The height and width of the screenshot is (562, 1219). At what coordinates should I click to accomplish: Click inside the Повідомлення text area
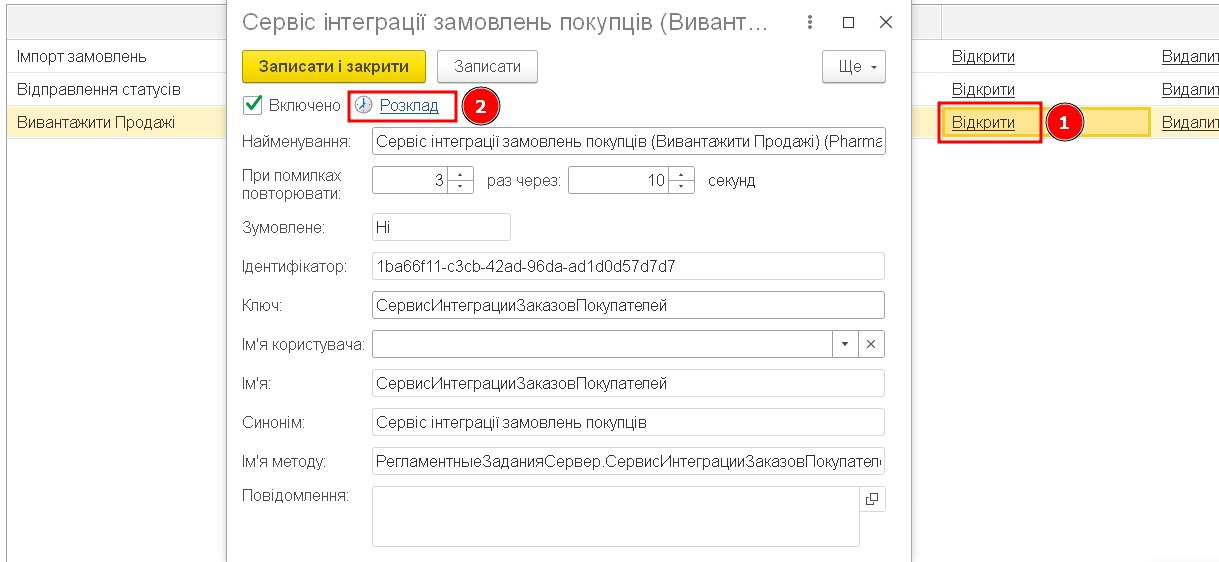[615, 516]
